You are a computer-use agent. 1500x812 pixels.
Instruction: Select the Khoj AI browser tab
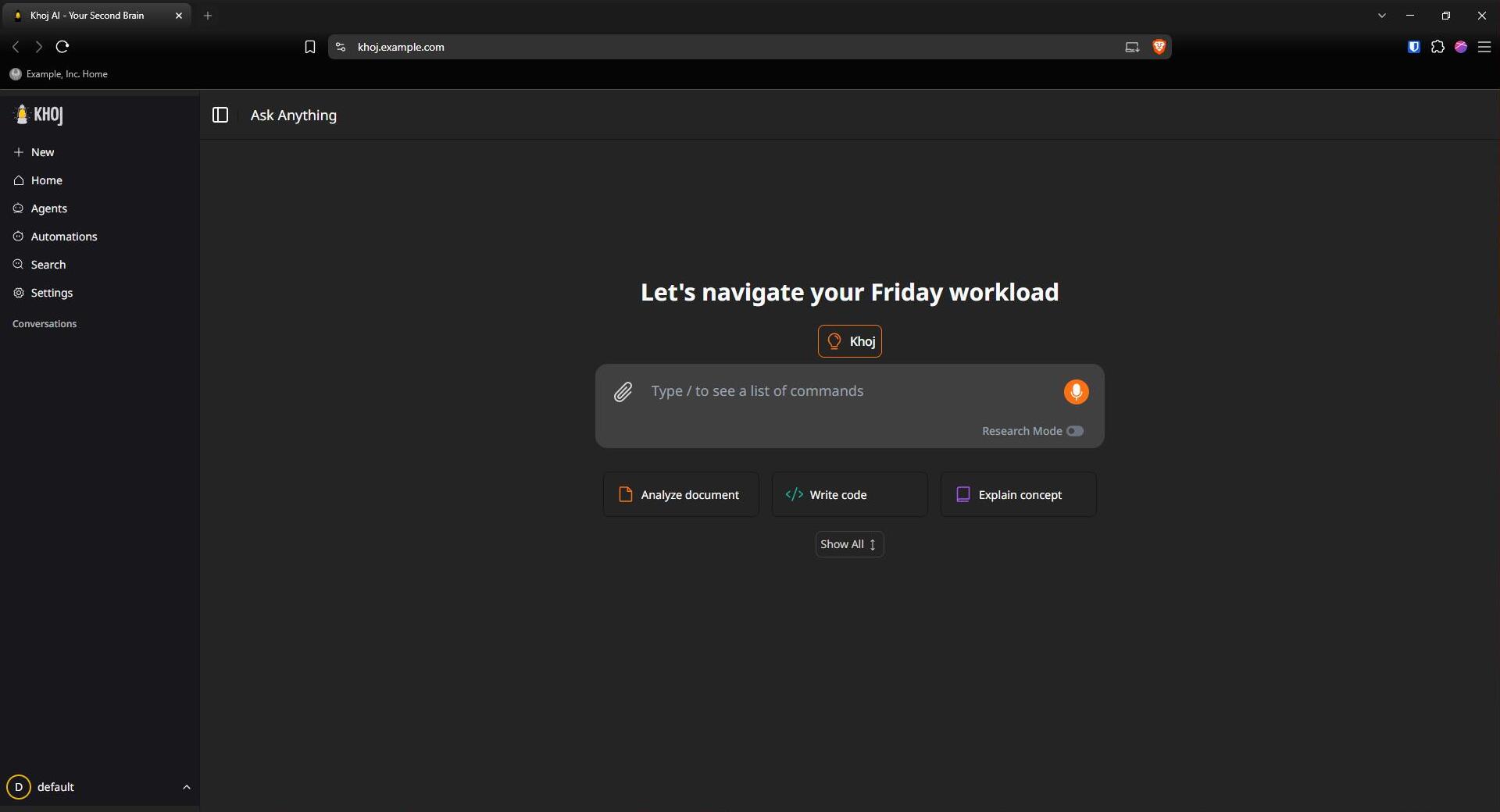pyautogui.click(x=96, y=16)
